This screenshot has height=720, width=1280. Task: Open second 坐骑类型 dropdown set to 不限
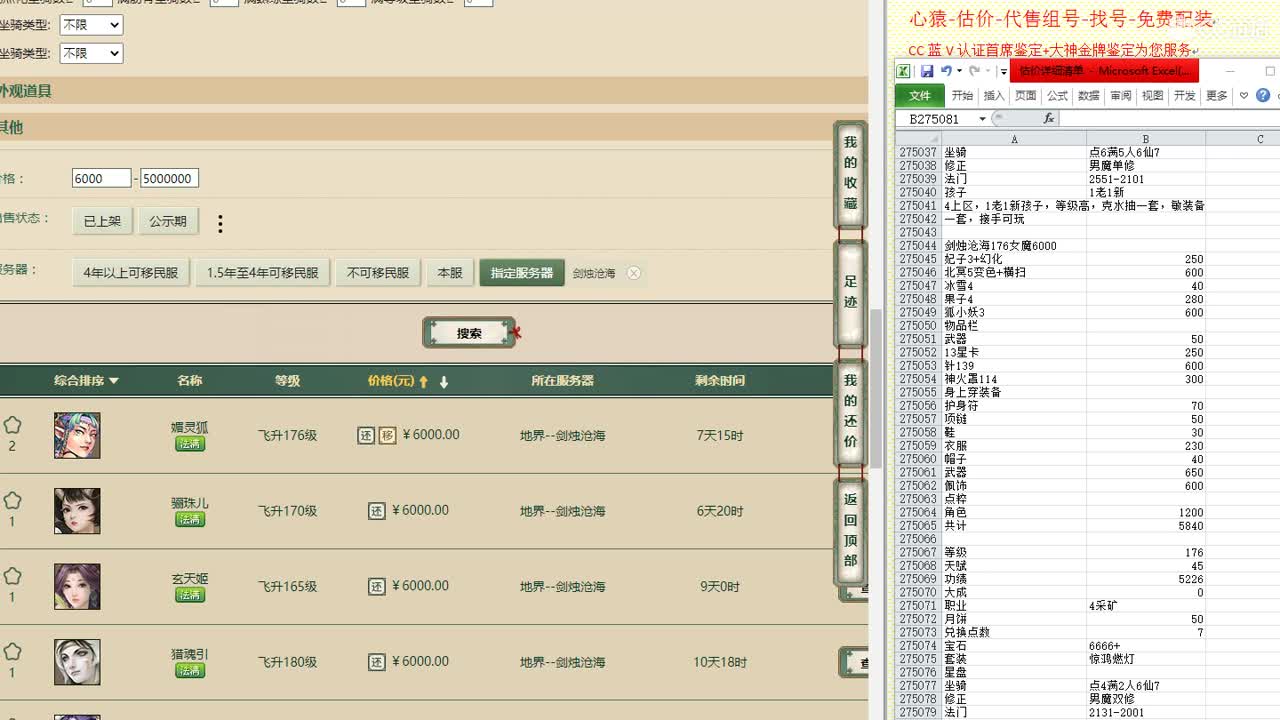click(x=91, y=53)
